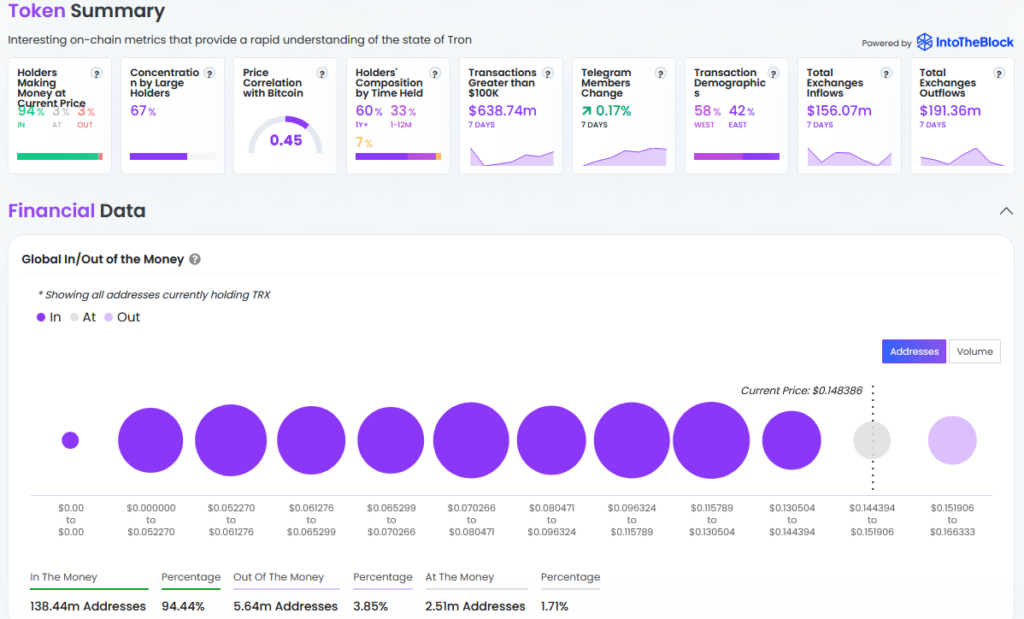Open help for Total Exchanges Inflows
The image size is (1024, 619).
coord(886,74)
